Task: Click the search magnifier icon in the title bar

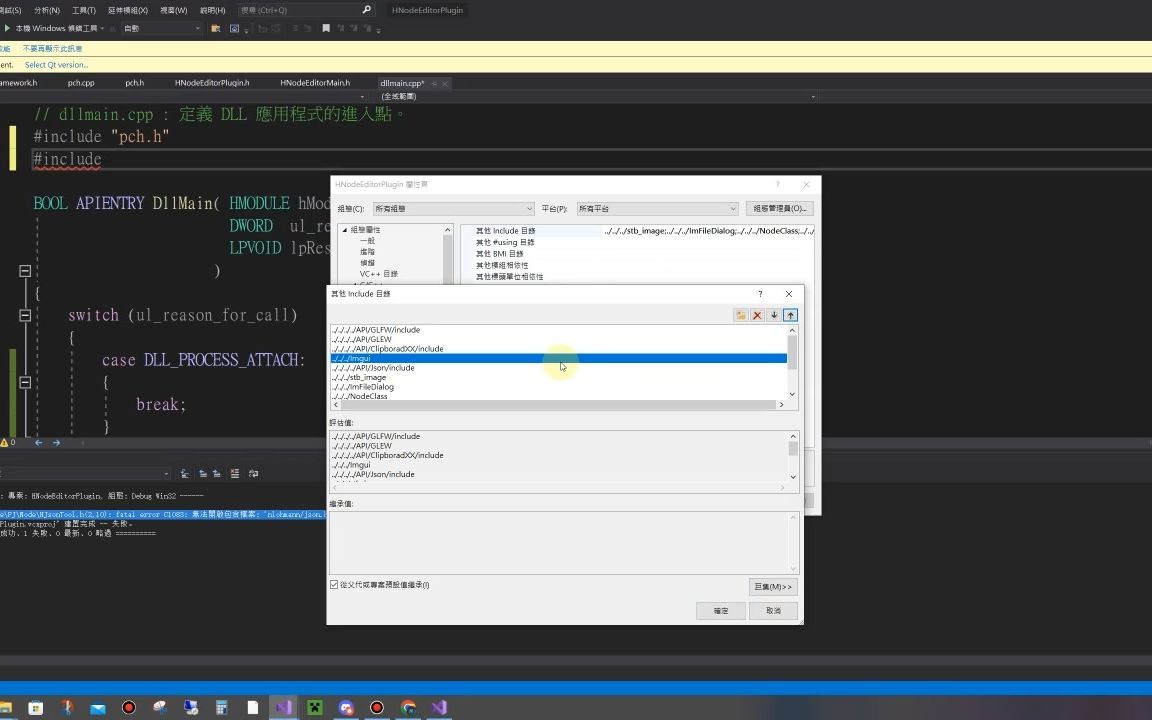Action: click(x=367, y=10)
